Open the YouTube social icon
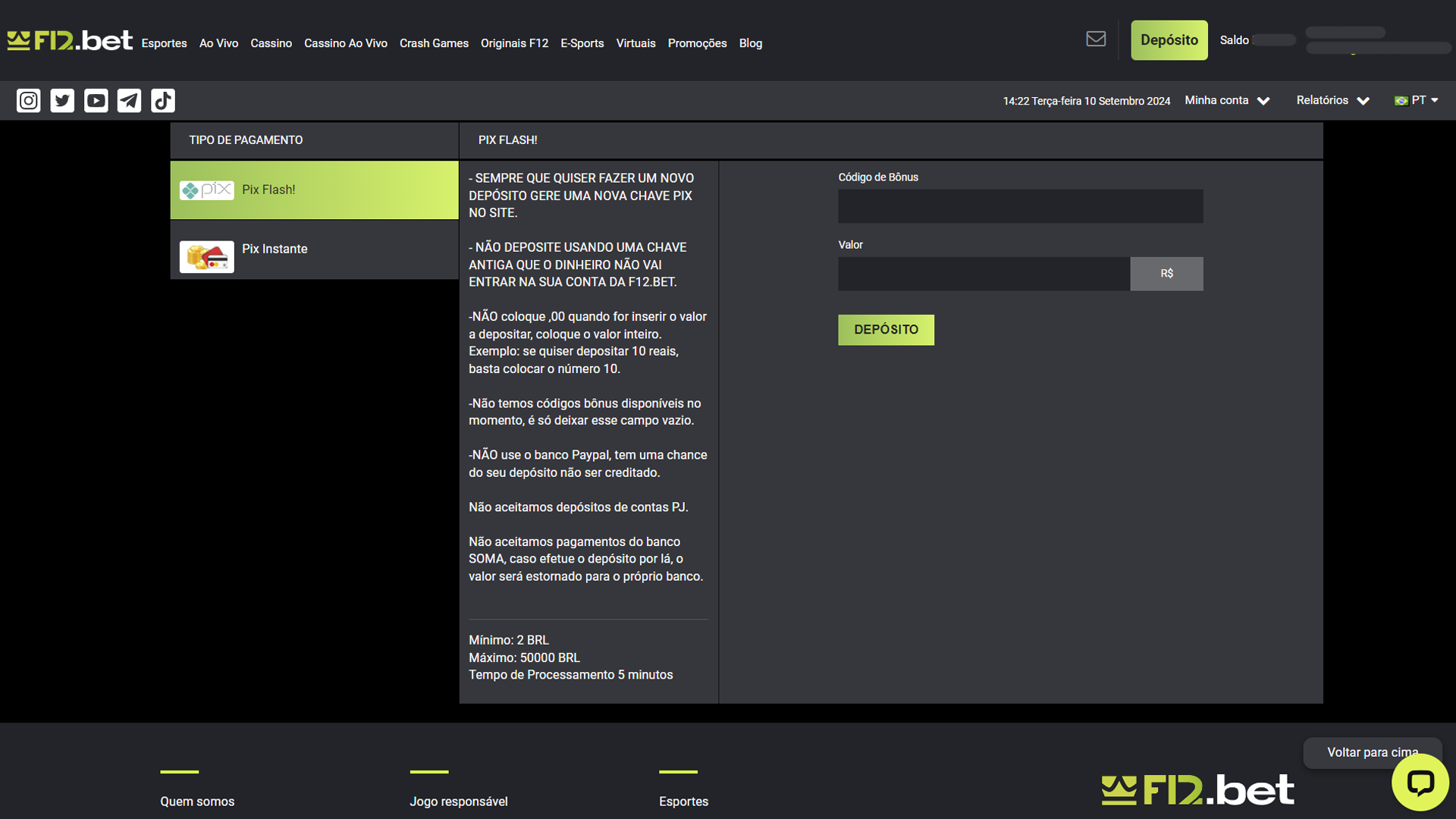The image size is (1456, 819). click(x=96, y=101)
